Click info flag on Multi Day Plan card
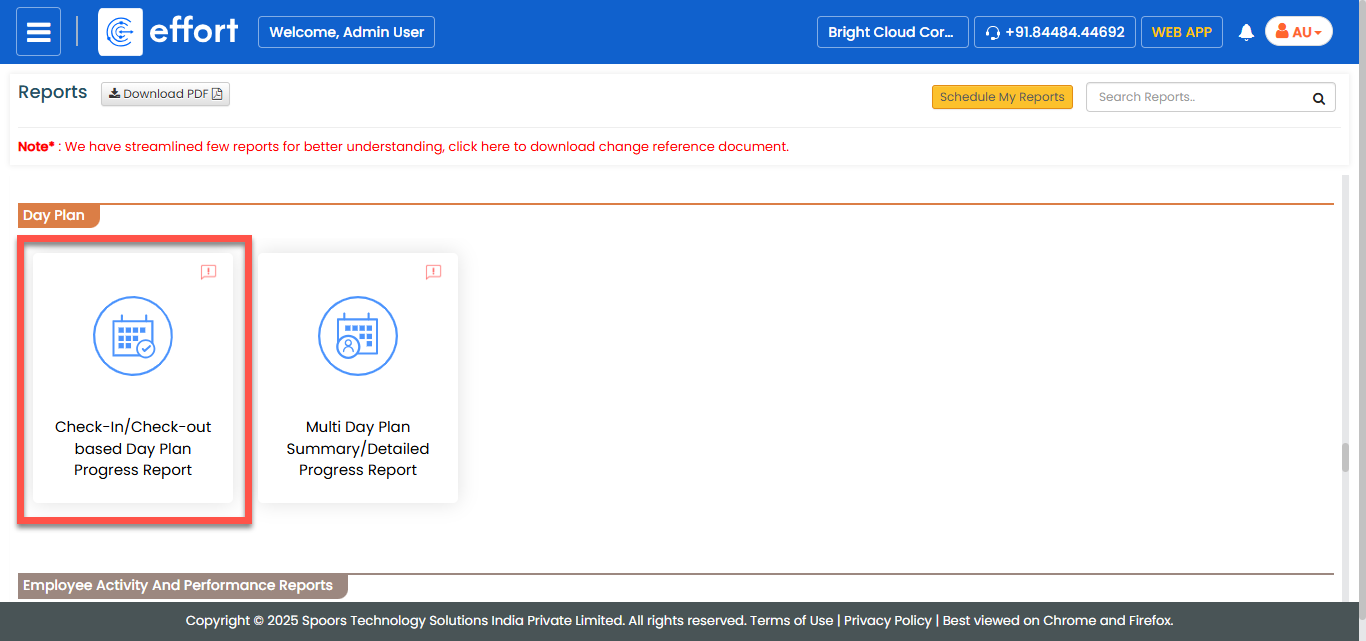This screenshot has height=641, width=1366. point(433,272)
